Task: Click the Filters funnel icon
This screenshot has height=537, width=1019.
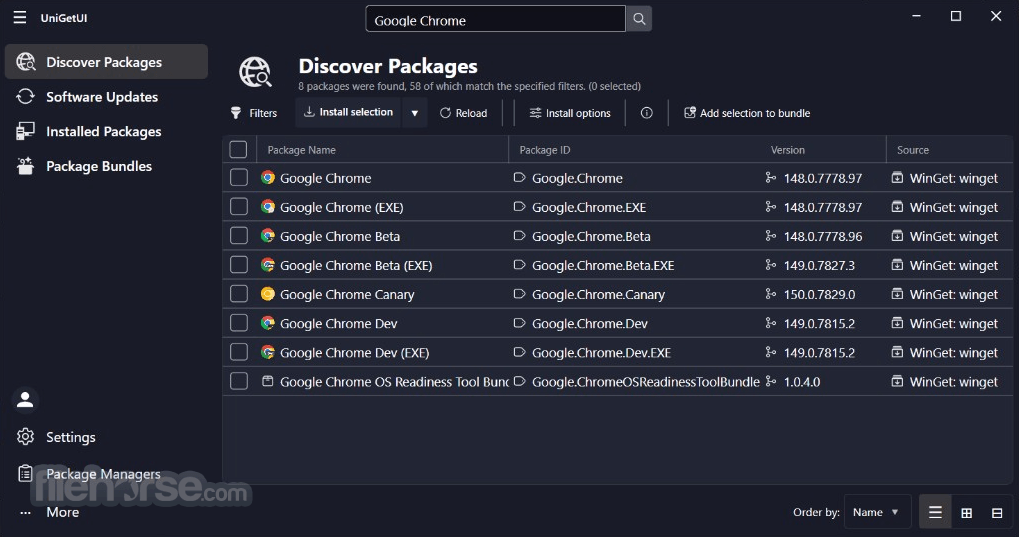Action: pyautogui.click(x=236, y=112)
